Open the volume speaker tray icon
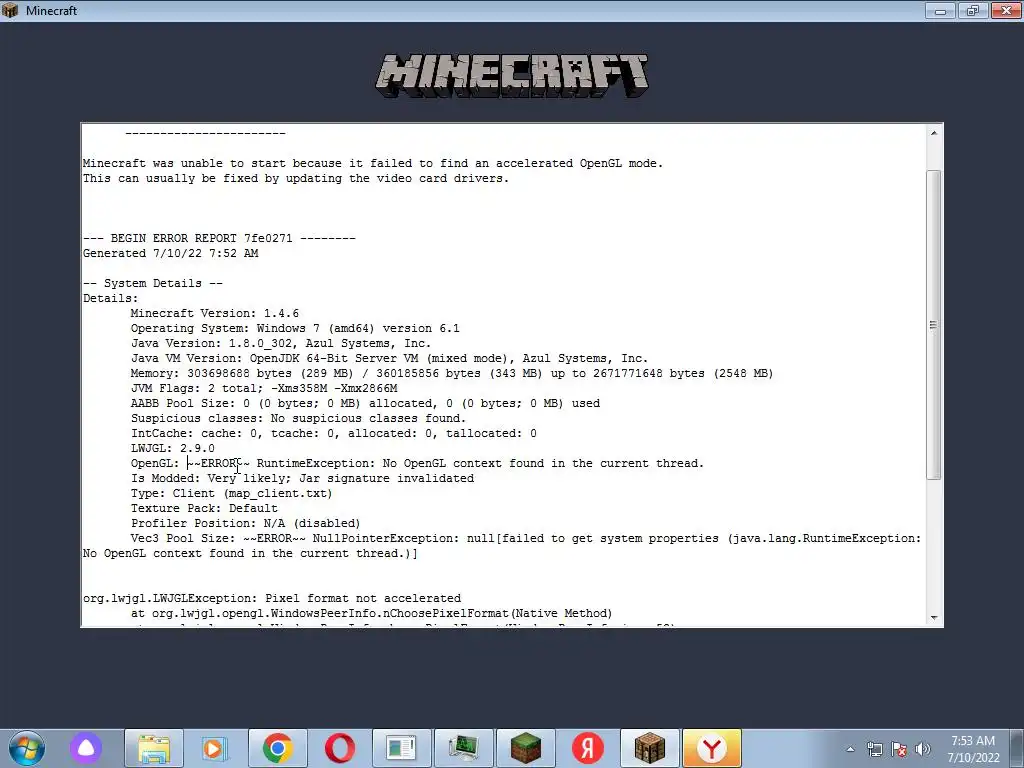 point(922,749)
